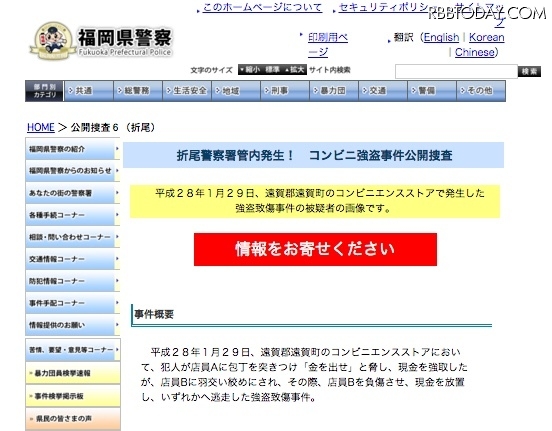Viewport: 552px width, 431px height.
Task: Open the 共通 category tab
Action: (89, 91)
